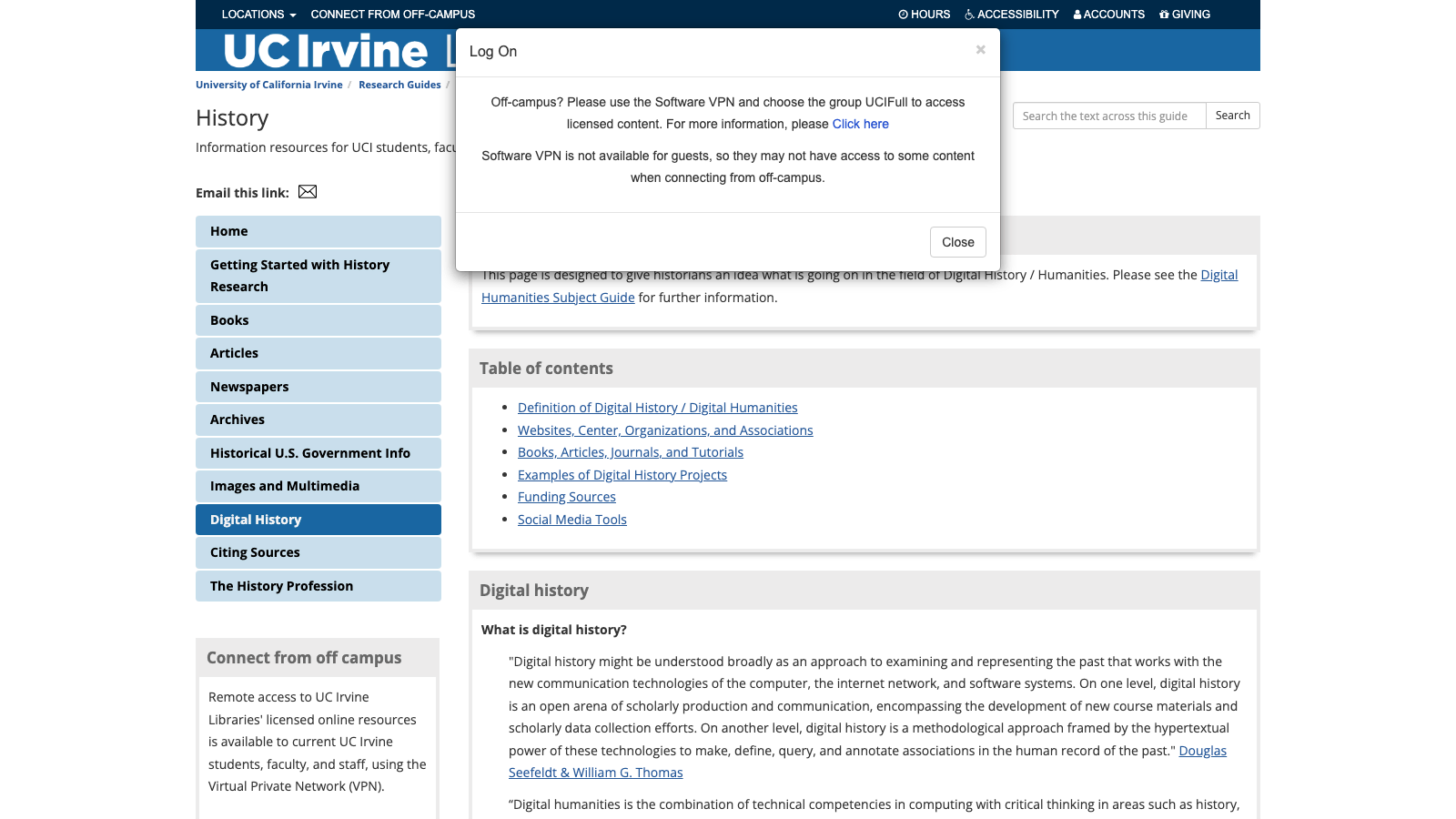Dismiss the Log On dialog with the X

tap(980, 50)
